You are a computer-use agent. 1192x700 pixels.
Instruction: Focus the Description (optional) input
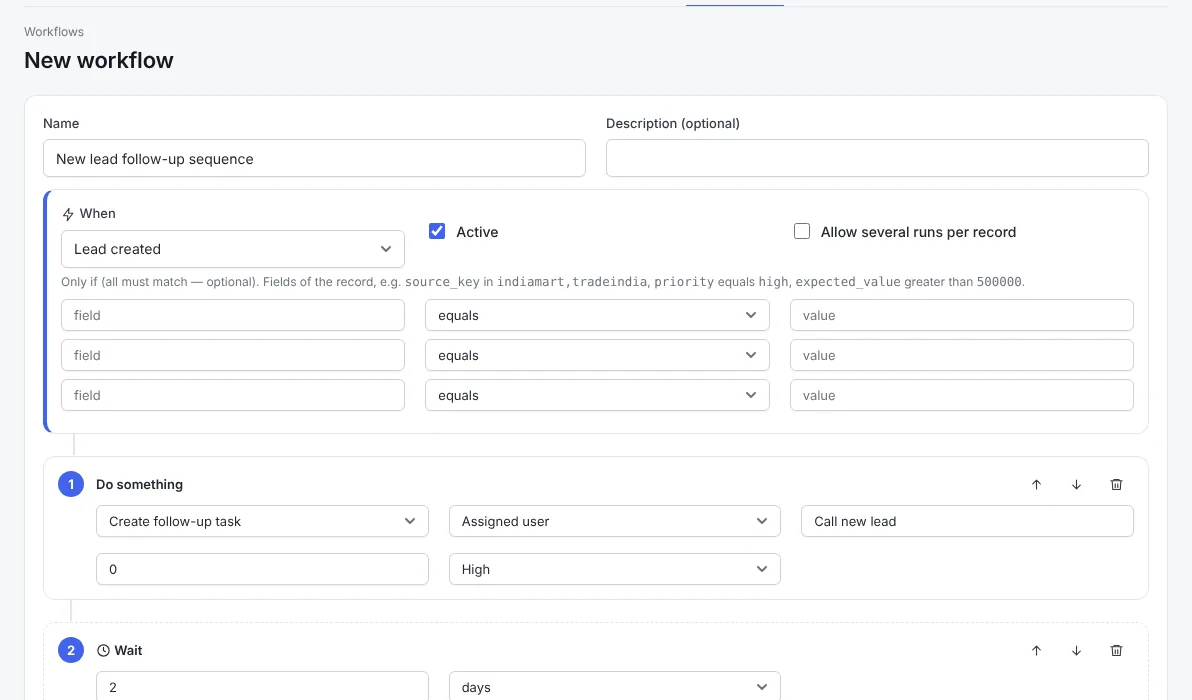point(877,158)
